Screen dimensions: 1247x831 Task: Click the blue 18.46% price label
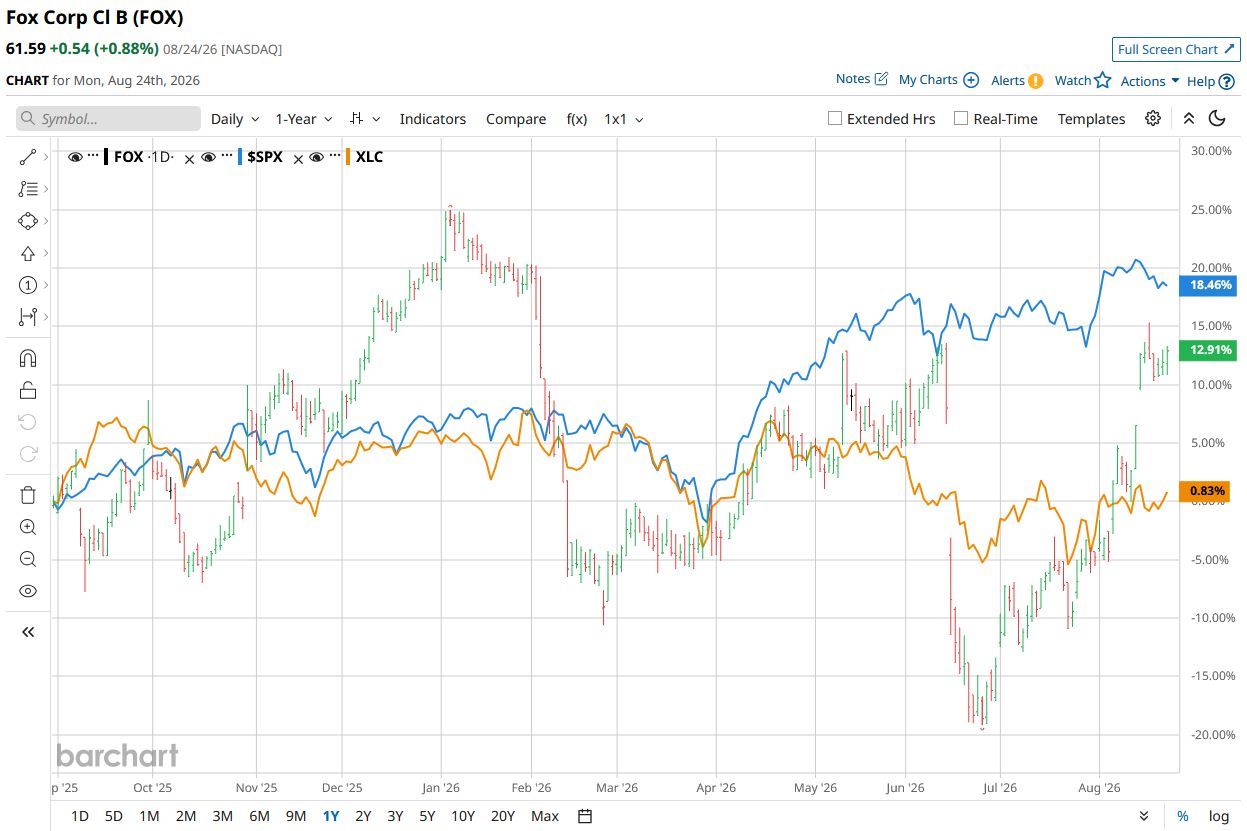coord(1208,285)
